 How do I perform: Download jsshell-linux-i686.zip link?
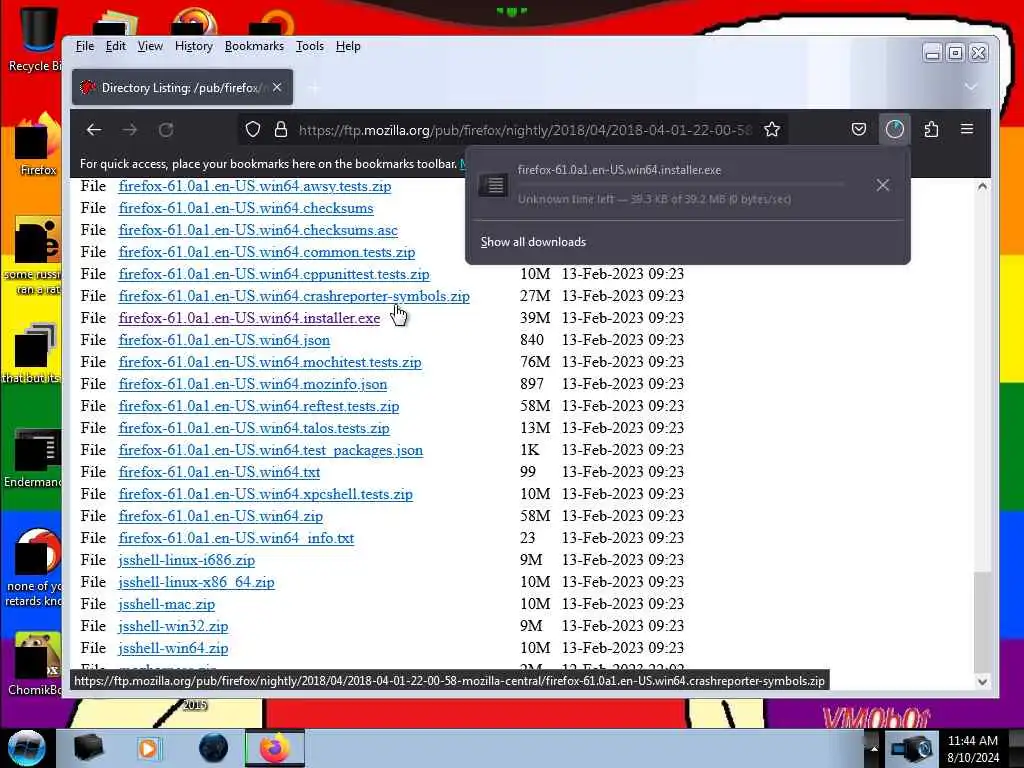click(x=187, y=560)
